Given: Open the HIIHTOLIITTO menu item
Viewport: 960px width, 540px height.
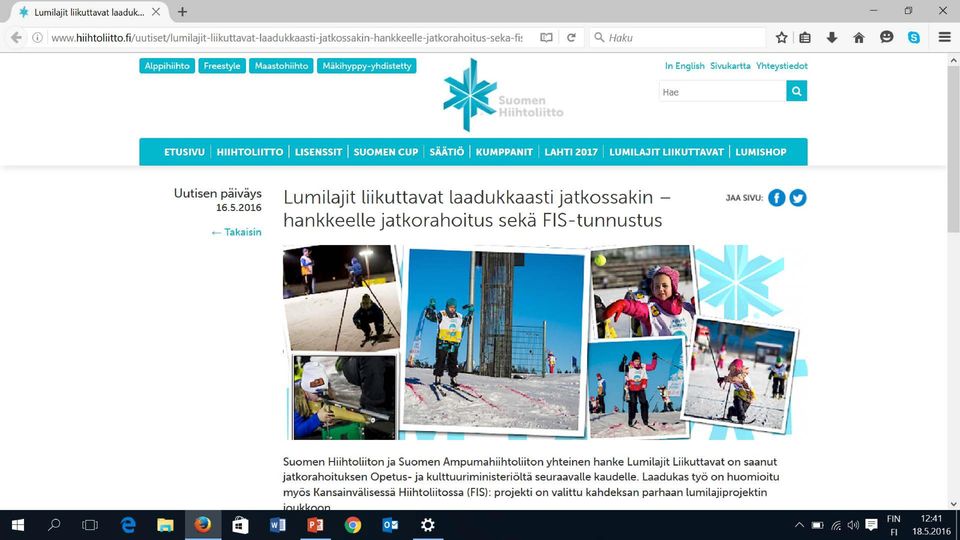Looking at the screenshot, I should coord(250,152).
